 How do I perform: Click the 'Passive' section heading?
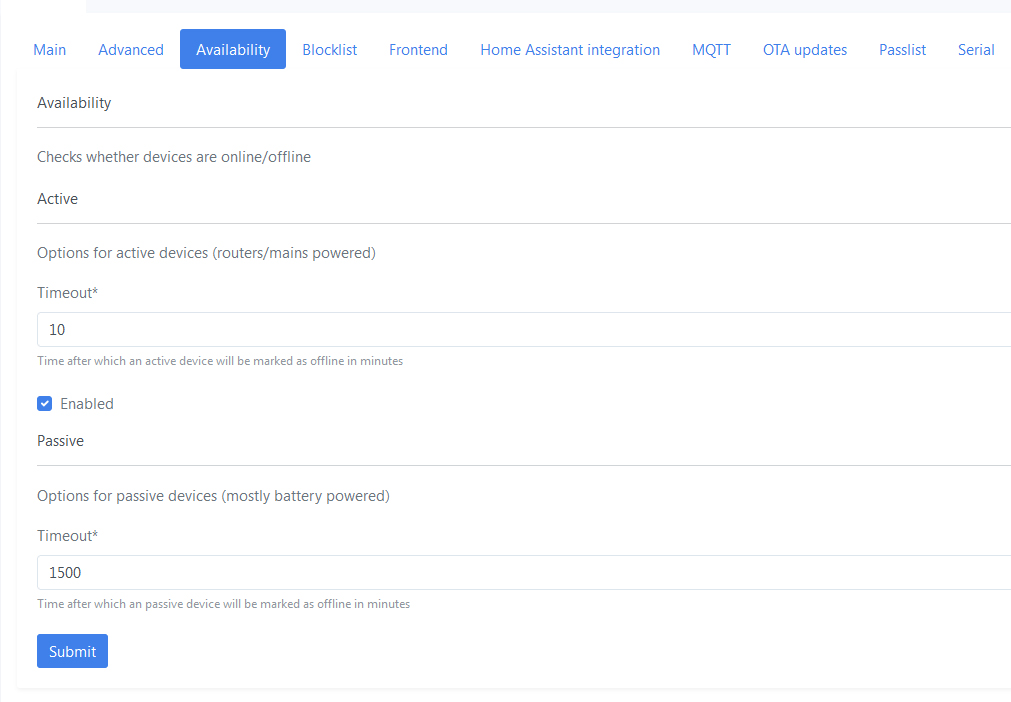pyautogui.click(x=61, y=441)
